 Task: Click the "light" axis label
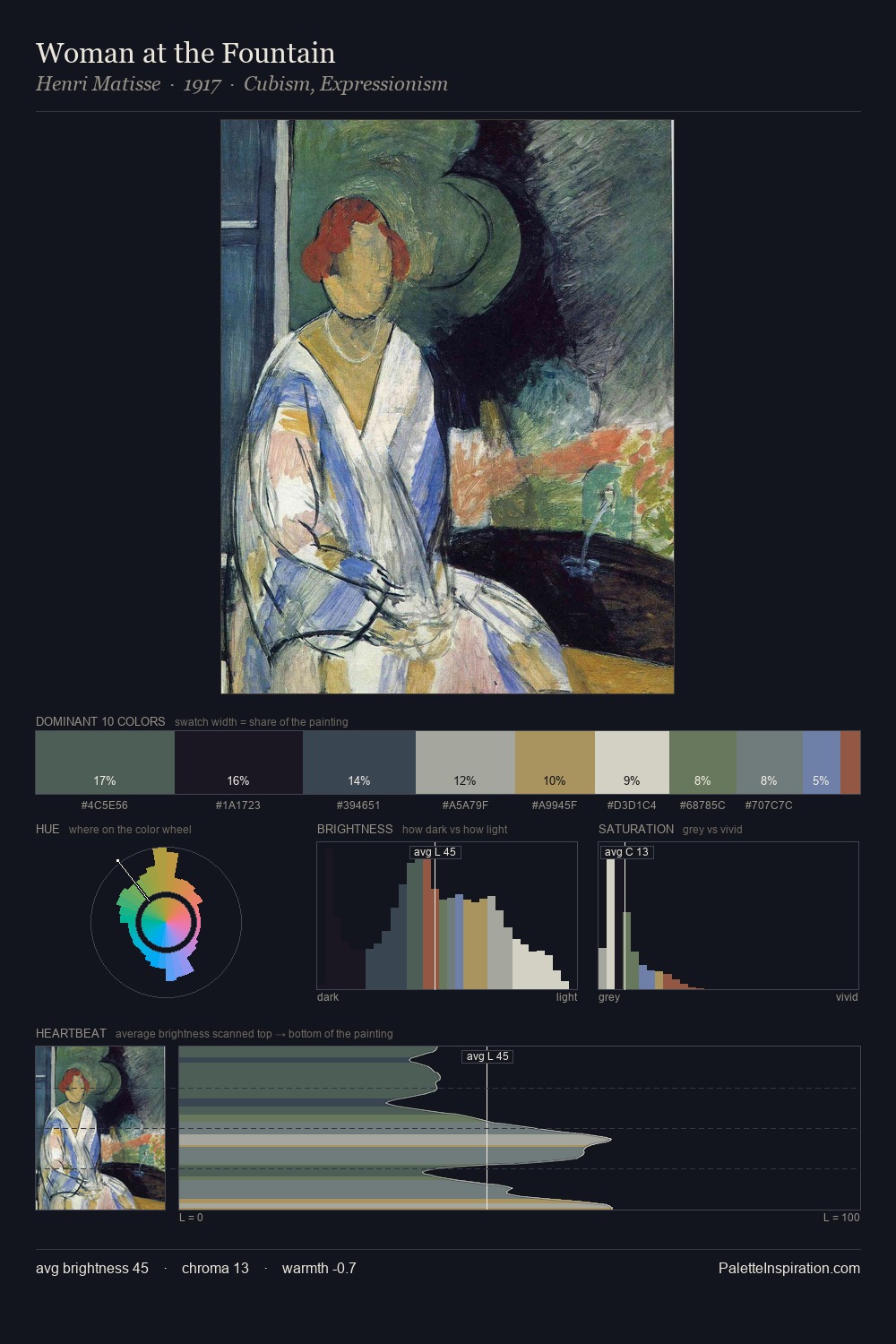point(566,997)
